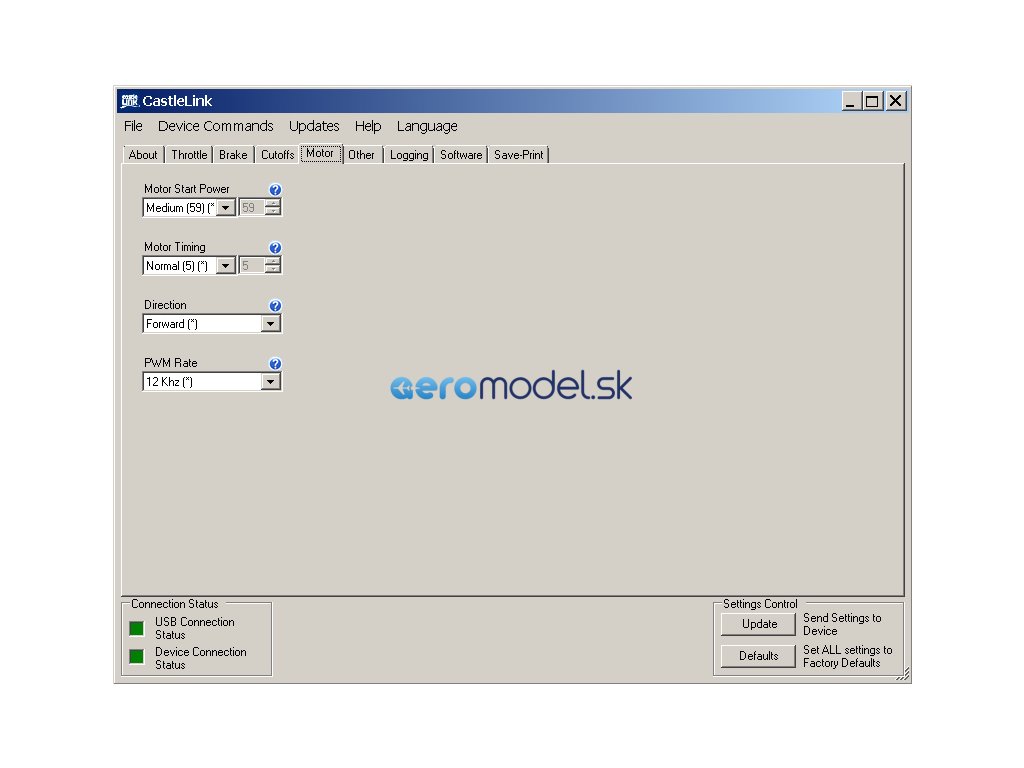Screen dimensions: 1024x768
Task: Click the aeromodel.sk logo
Action: [x=511, y=387]
